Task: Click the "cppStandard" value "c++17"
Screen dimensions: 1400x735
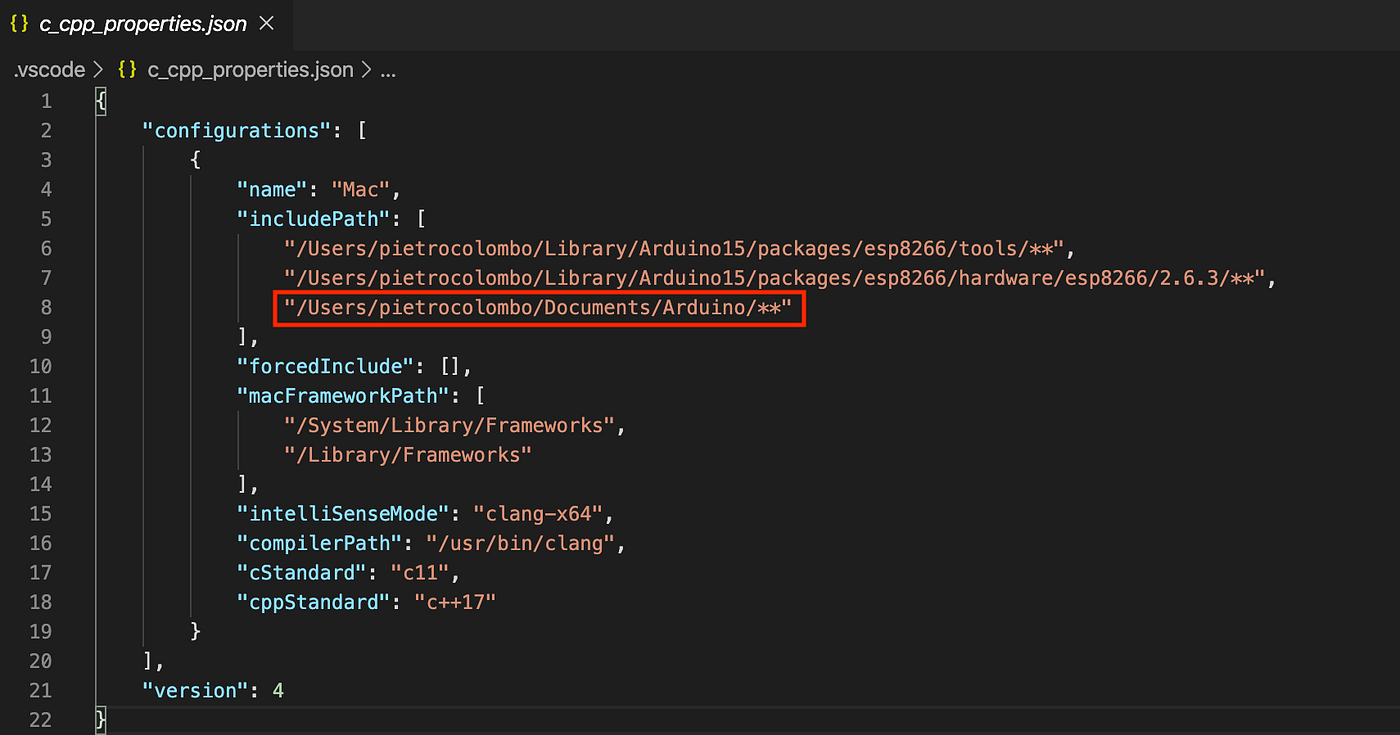Action: pos(454,601)
